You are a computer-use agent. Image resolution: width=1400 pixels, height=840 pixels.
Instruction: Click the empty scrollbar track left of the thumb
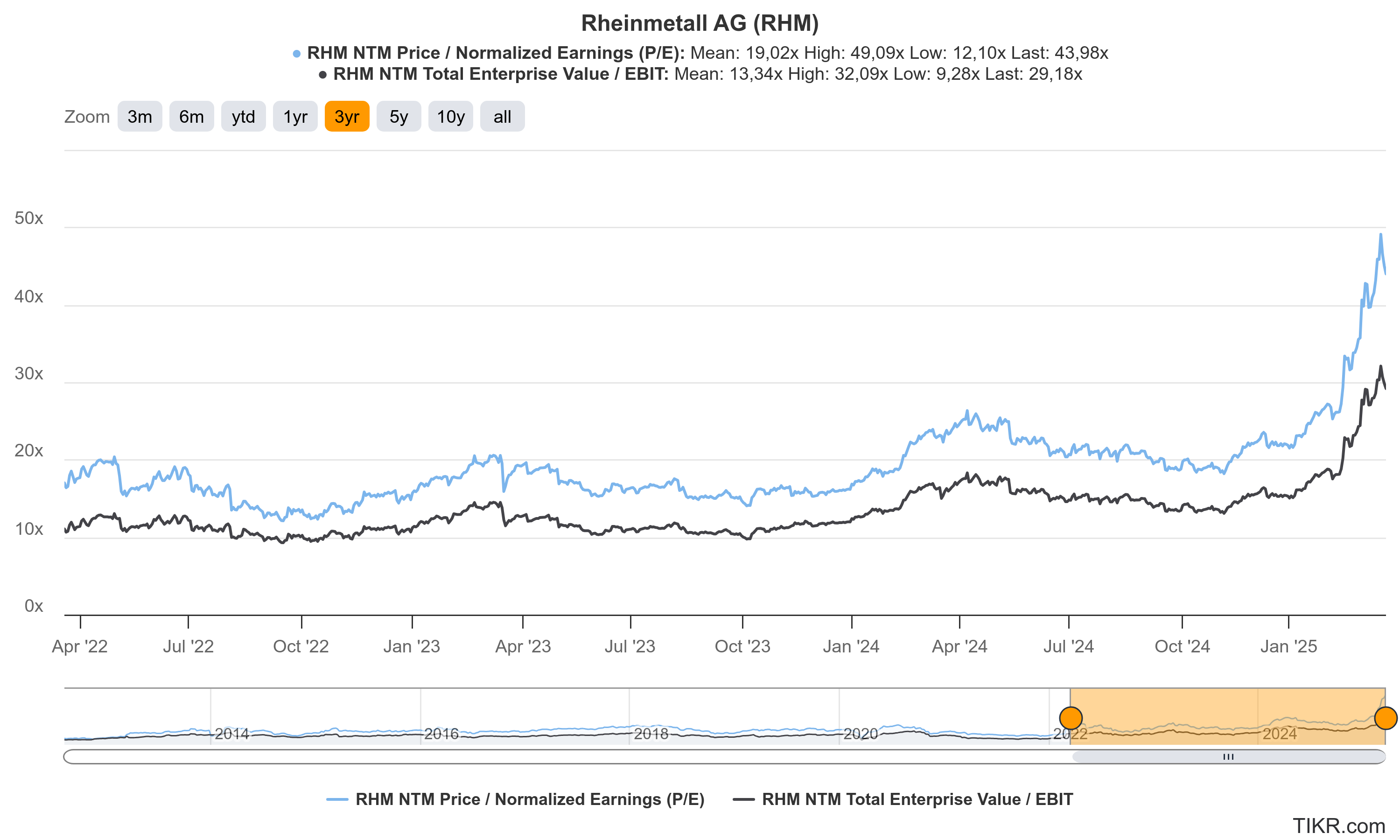tap(567, 757)
